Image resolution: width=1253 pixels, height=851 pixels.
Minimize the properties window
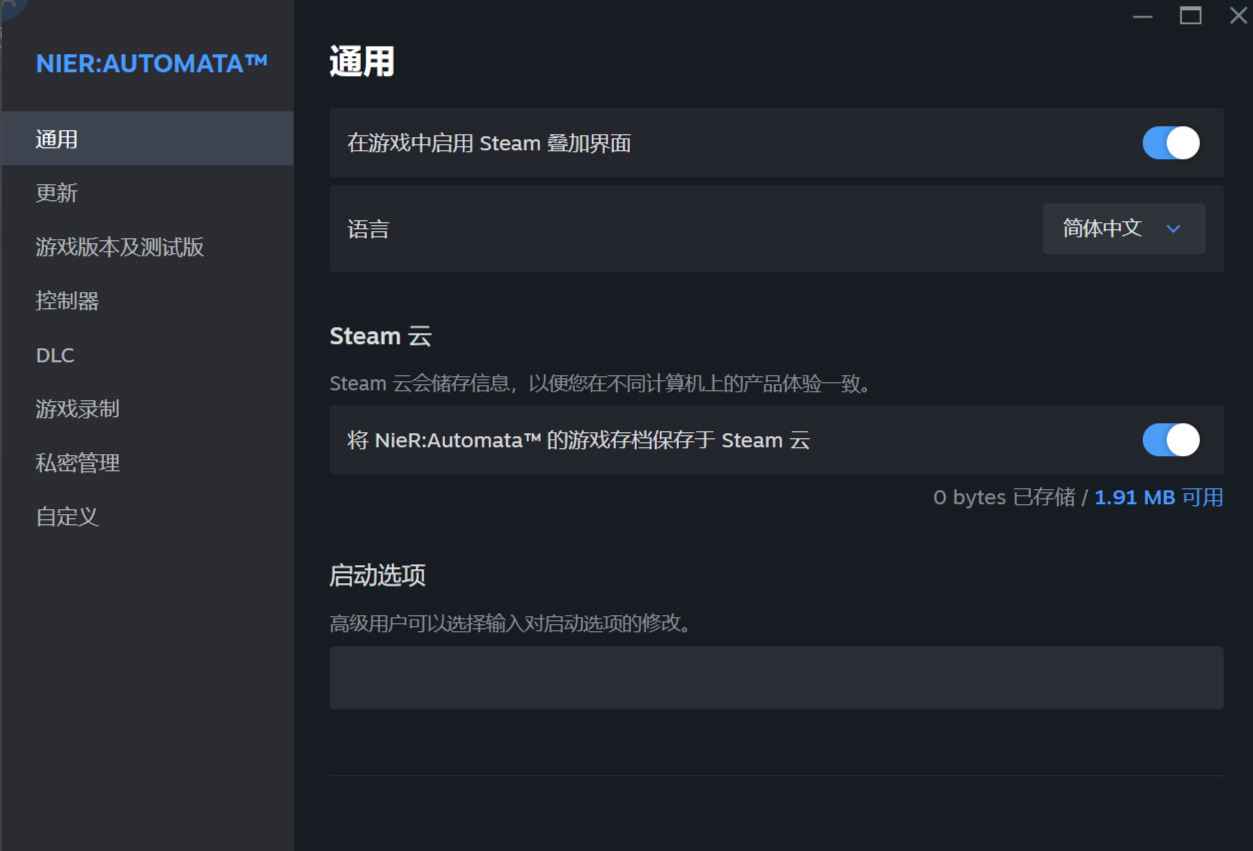coord(1143,17)
